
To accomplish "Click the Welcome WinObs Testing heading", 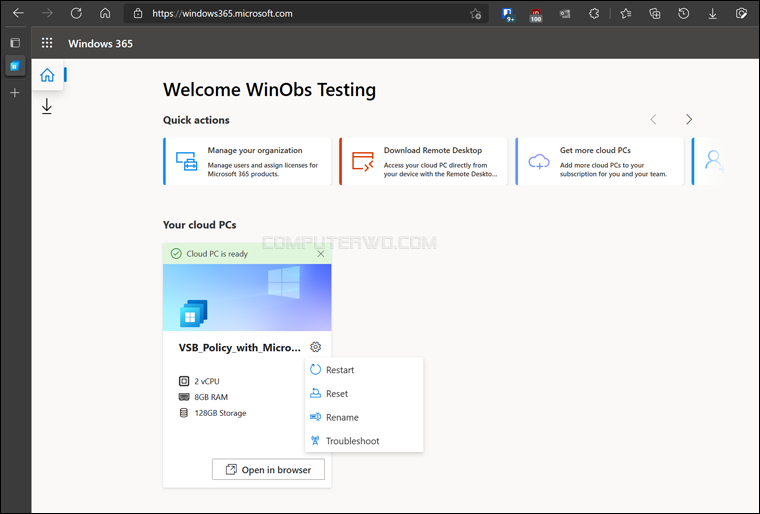I will (x=269, y=90).
